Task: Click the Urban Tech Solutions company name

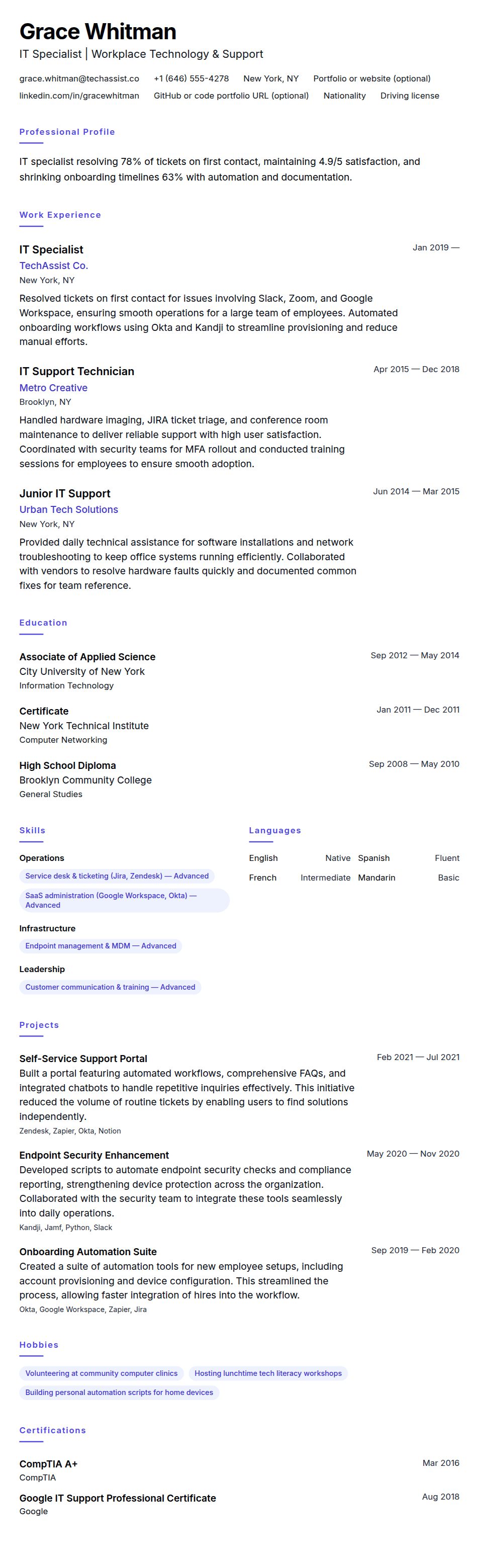Action: tap(69, 509)
